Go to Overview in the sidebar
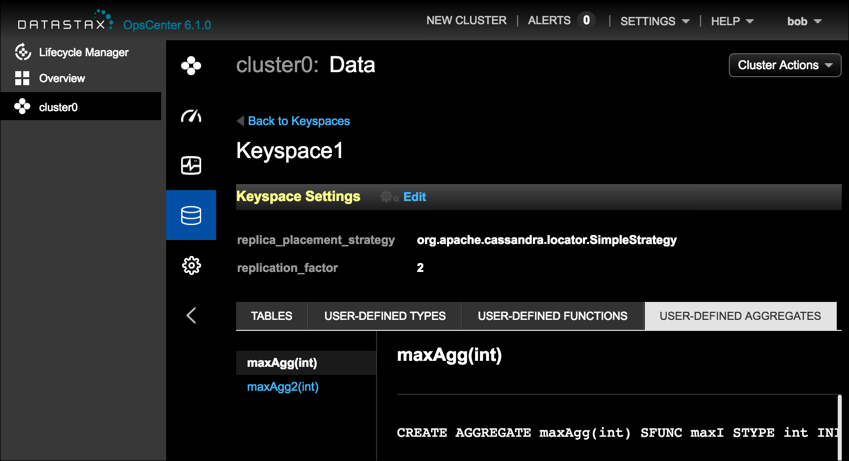Viewport: 849px width, 461px height. pos(62,79)
